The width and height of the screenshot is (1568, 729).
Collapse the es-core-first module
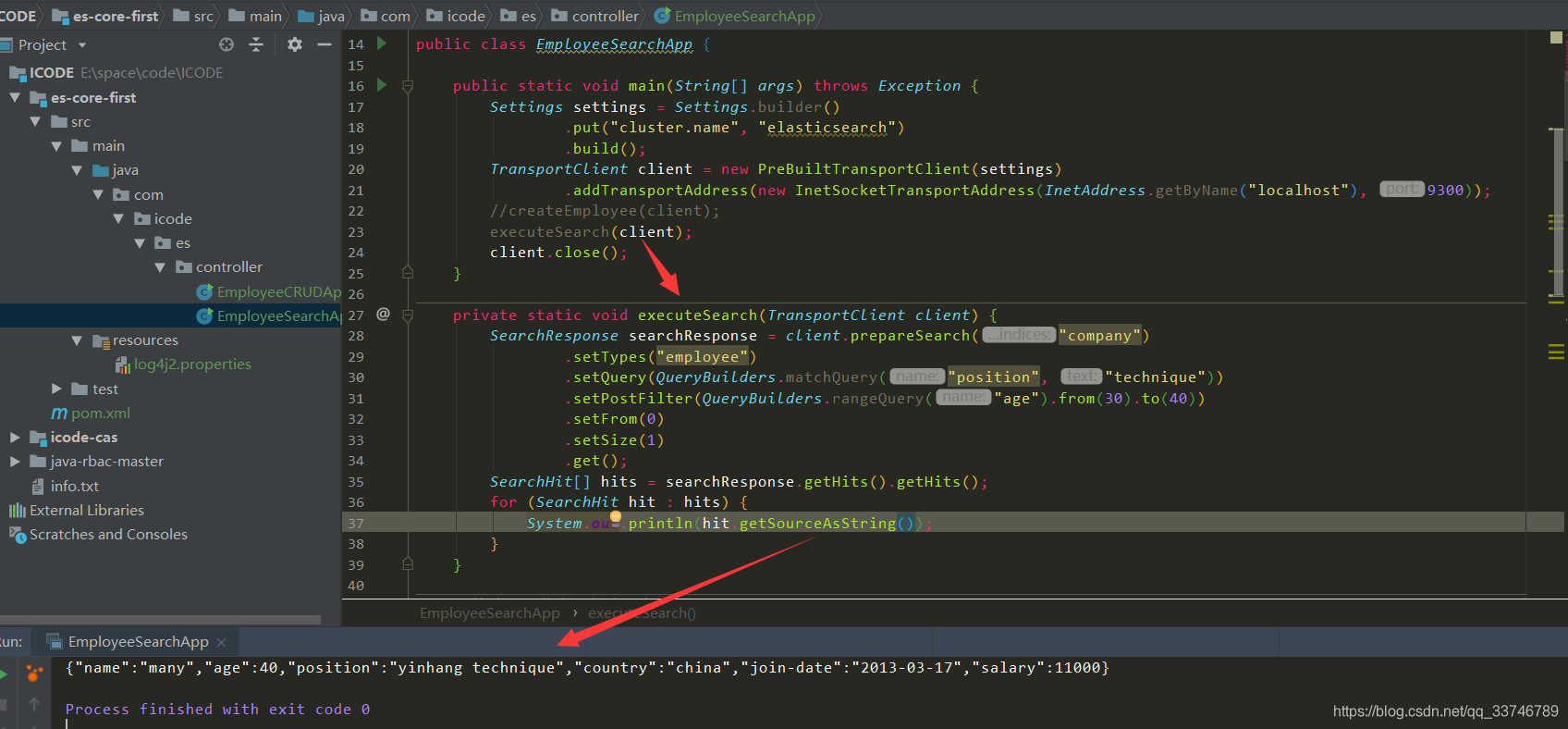(15, 97)
